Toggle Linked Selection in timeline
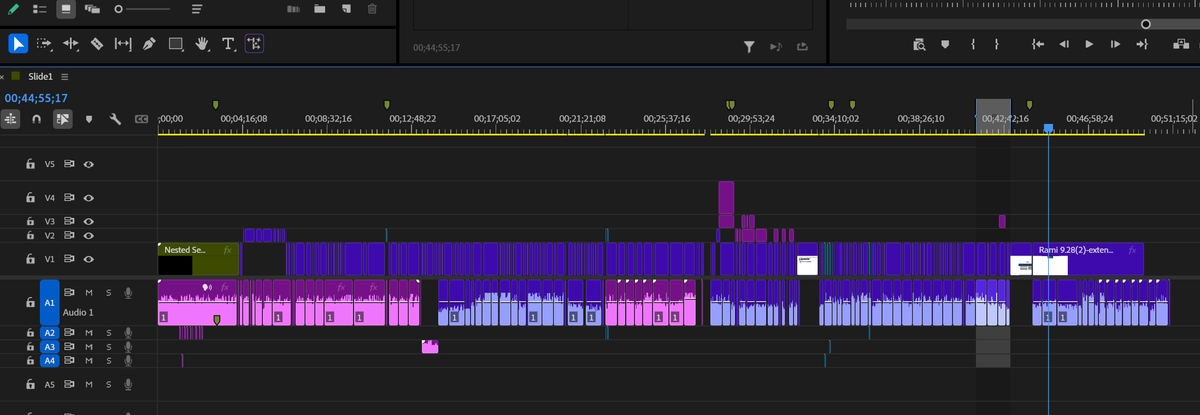The width and height of the screenshot is (1200, 415). 63,119
